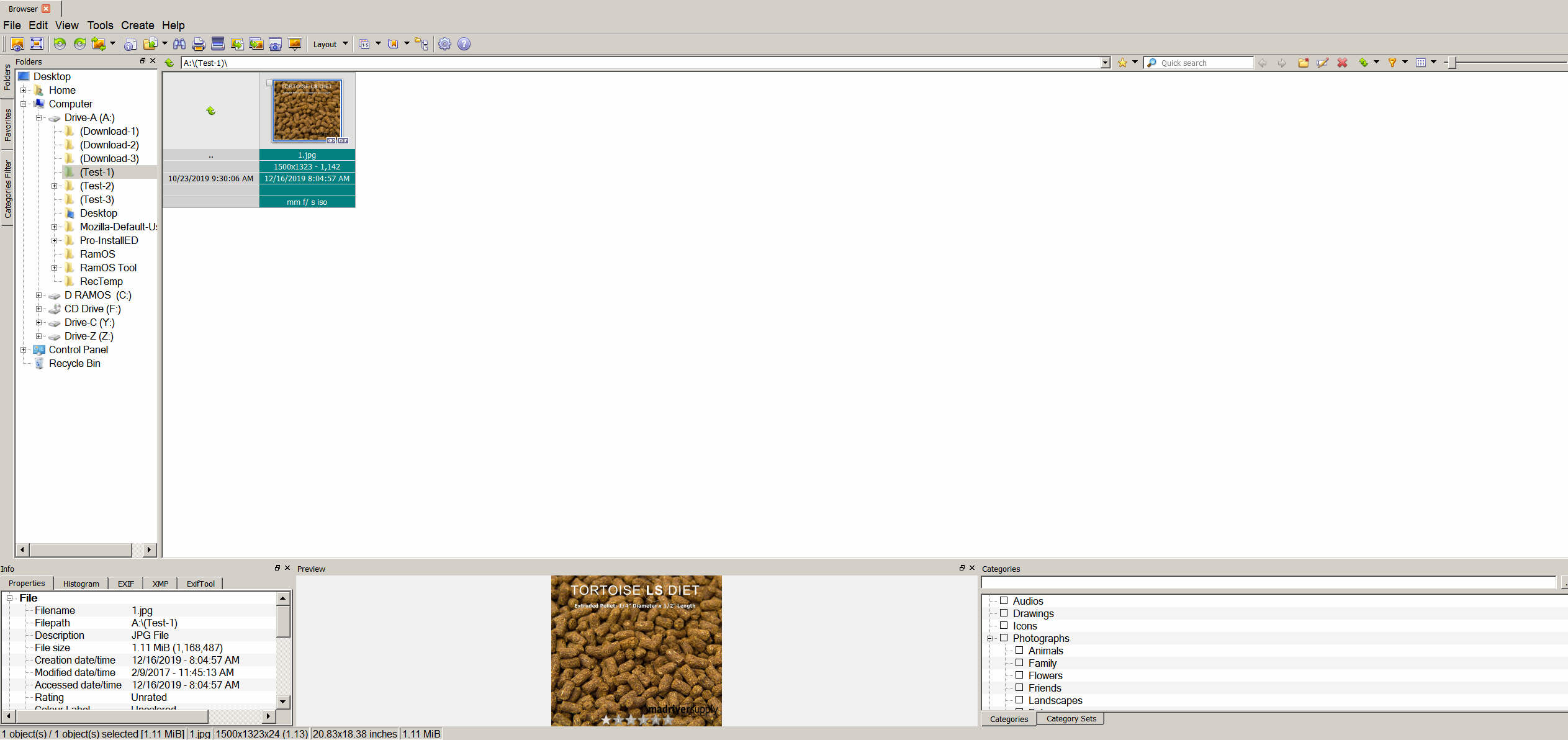Expand the (Test-2) folder node

pos(55,186)
